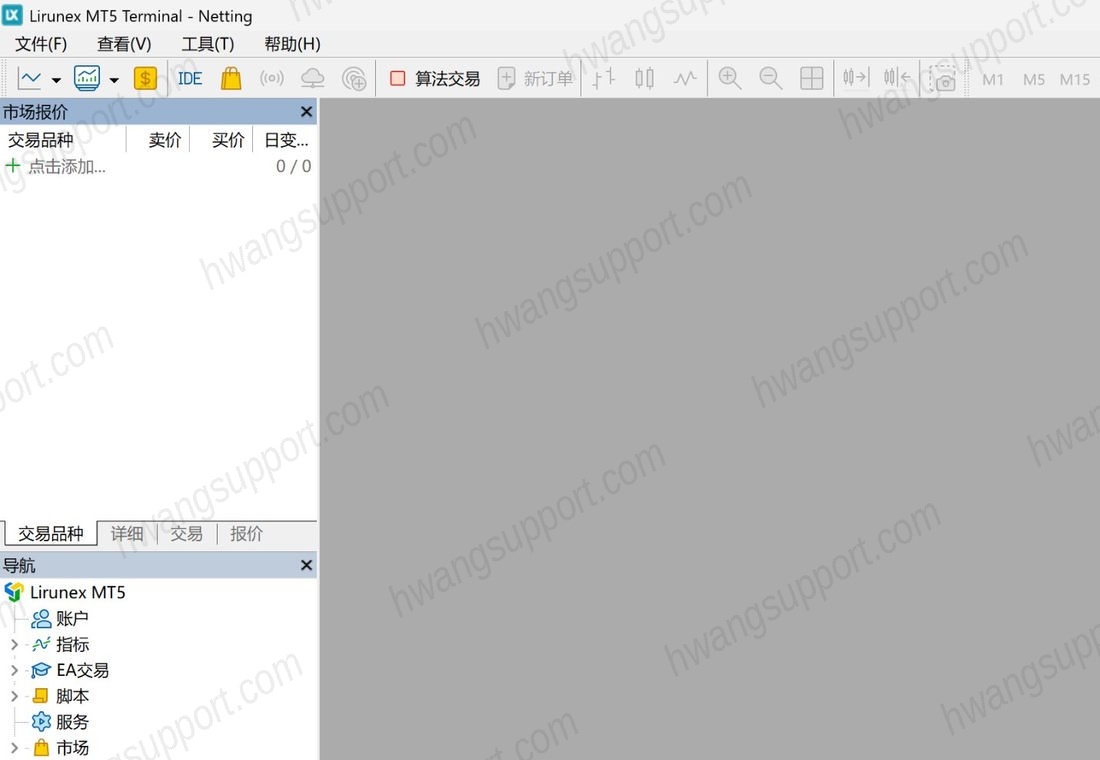Click the green plus add symbol icon

coord(13,166)
